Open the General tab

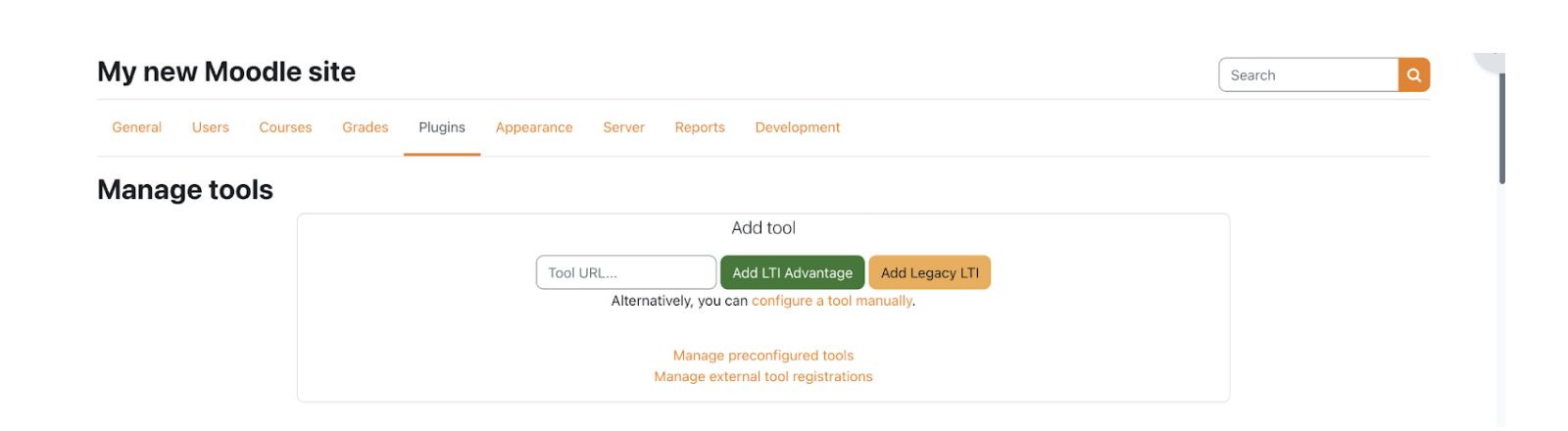pos(137,127)
